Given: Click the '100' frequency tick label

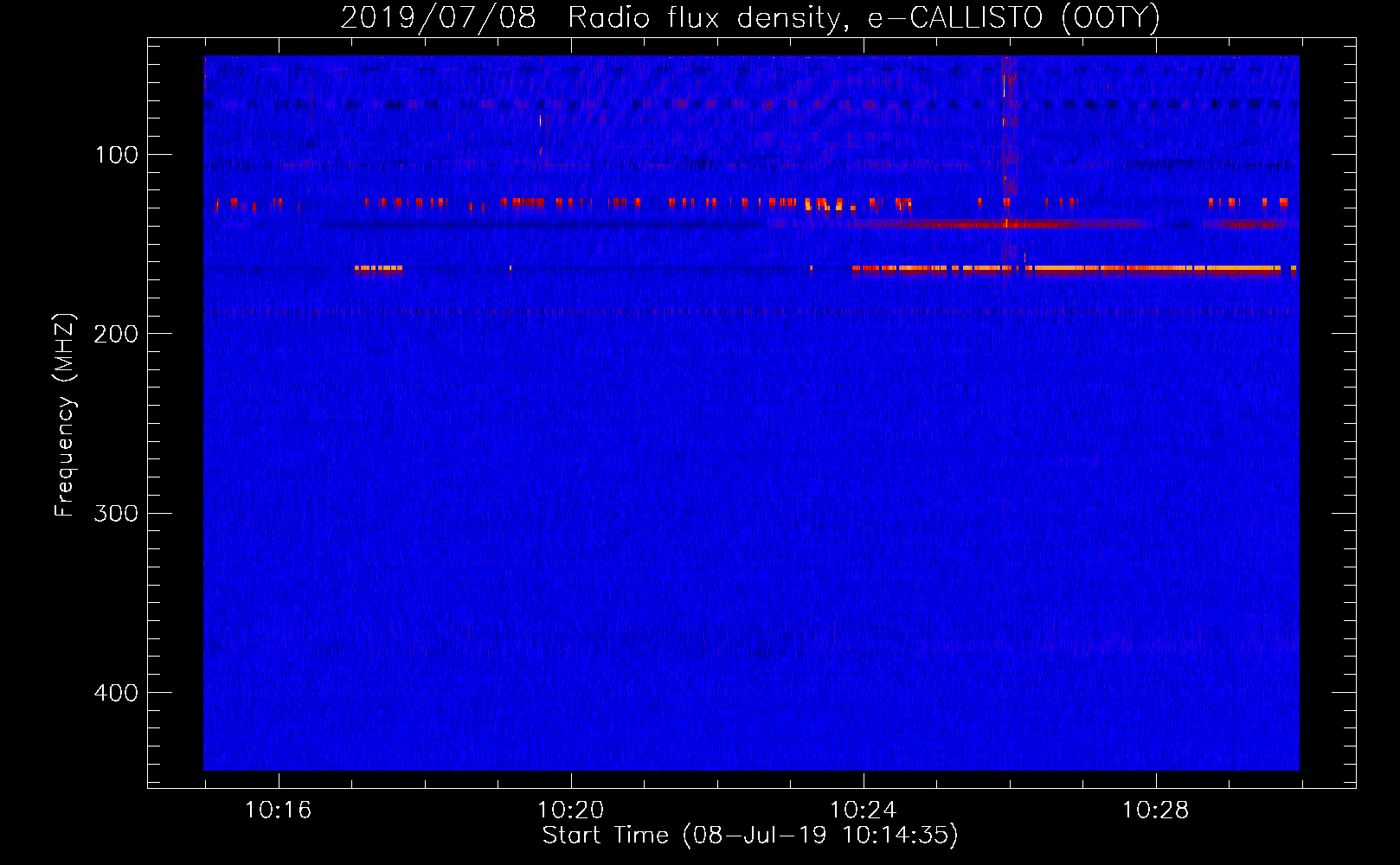Looking at the screenshot, I should (x=117, y=155).
